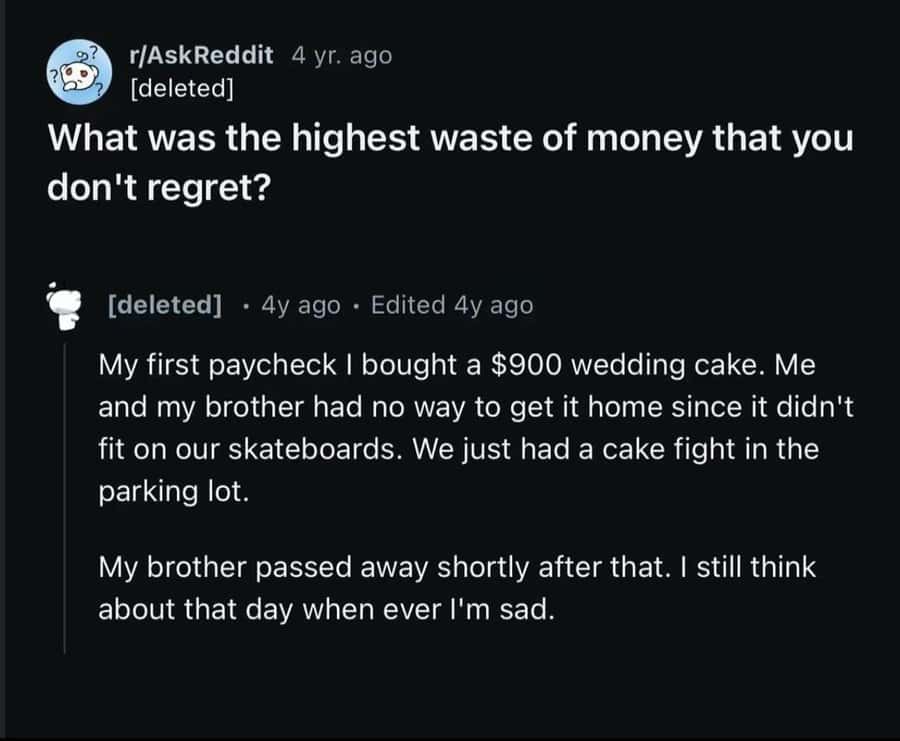Click the comment's "4y ago" timestamp
This screenshot has height=741, width=900.
click(x=300, y=305)
